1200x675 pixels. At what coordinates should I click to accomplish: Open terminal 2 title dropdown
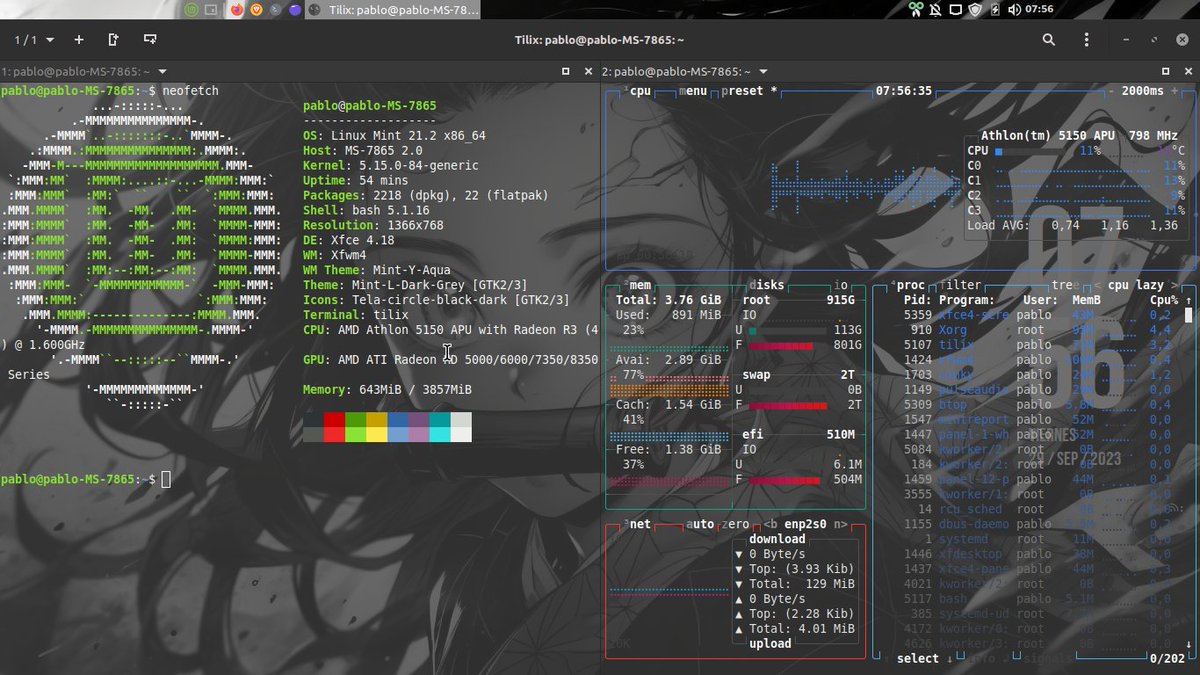[762, 71]
